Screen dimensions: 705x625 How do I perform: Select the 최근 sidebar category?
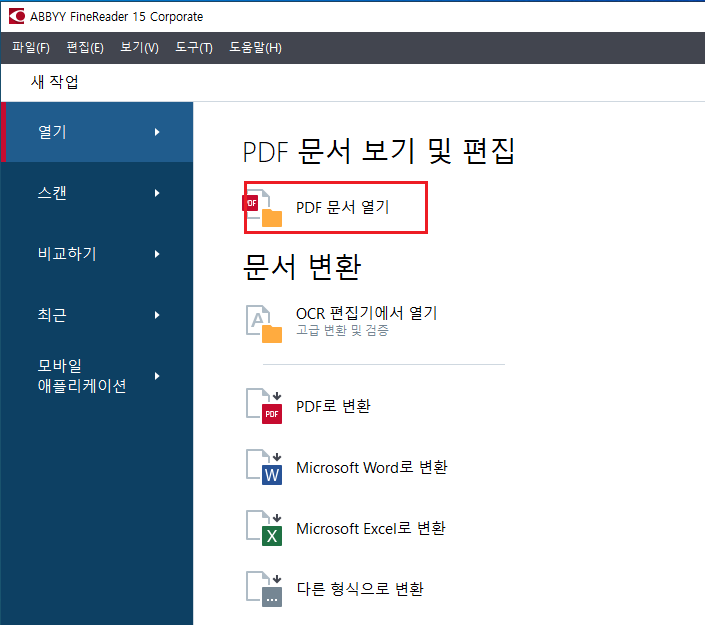[97, 315]
